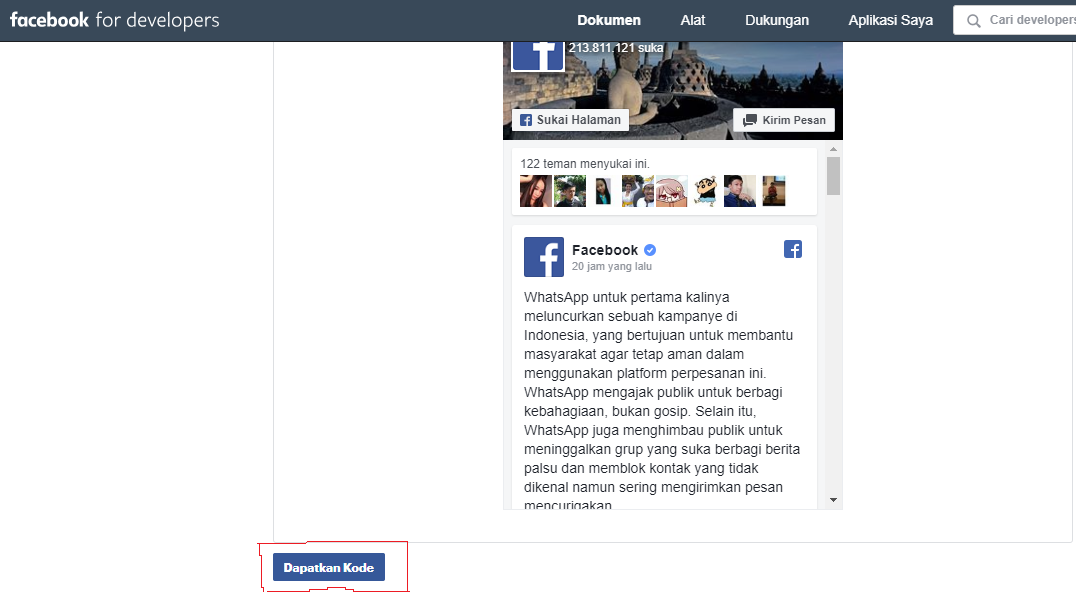Screen dimensions: 1076x592
Task: Click the 122 teman menyukai ini text
Action: click(585, 163)
